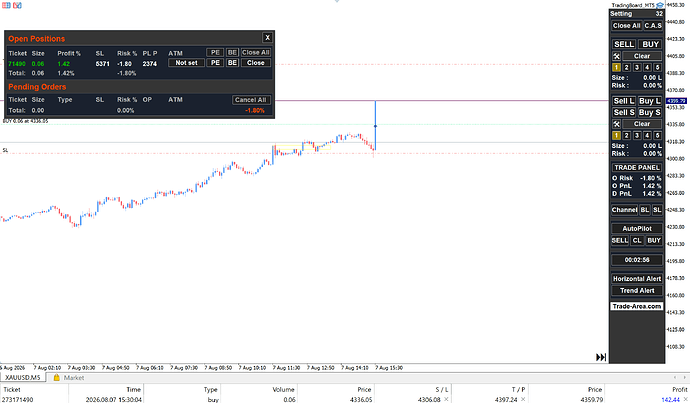Click Clear in the market order section
690x403 pixels.
(x=642, y=56)
